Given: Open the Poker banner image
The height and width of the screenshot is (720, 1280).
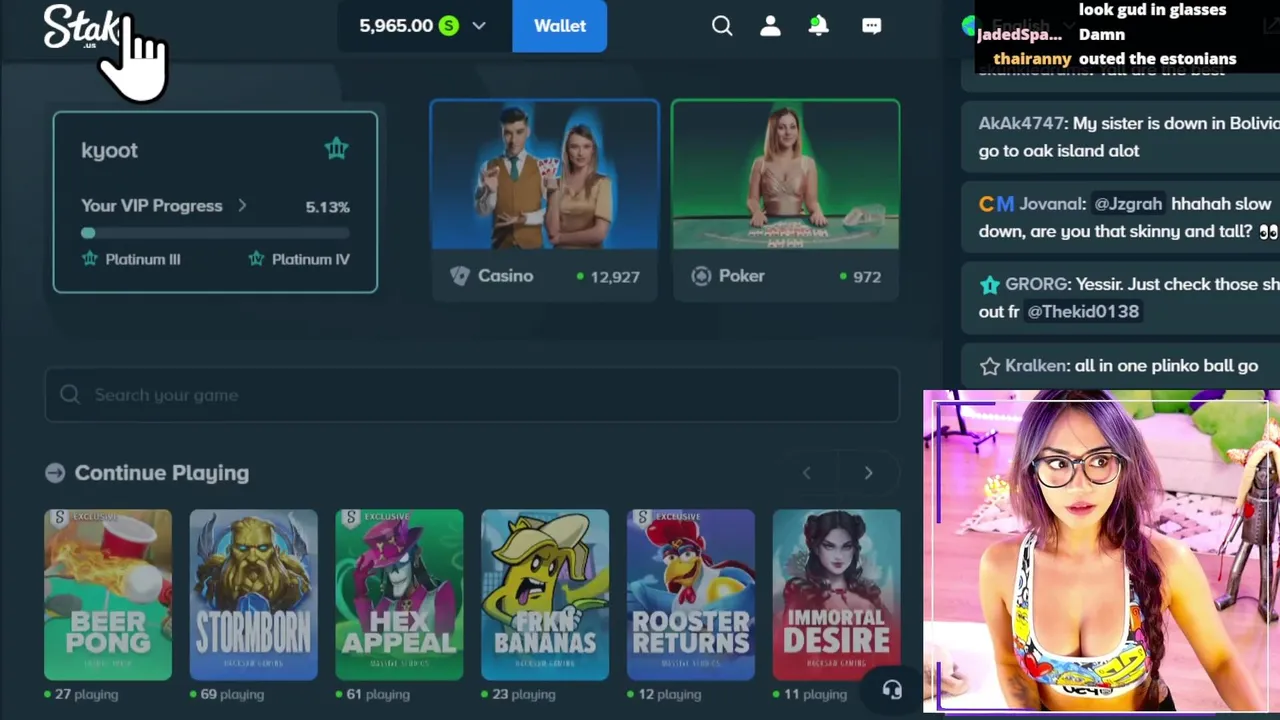Looking at the screenshot, I should tap(786, 175).
